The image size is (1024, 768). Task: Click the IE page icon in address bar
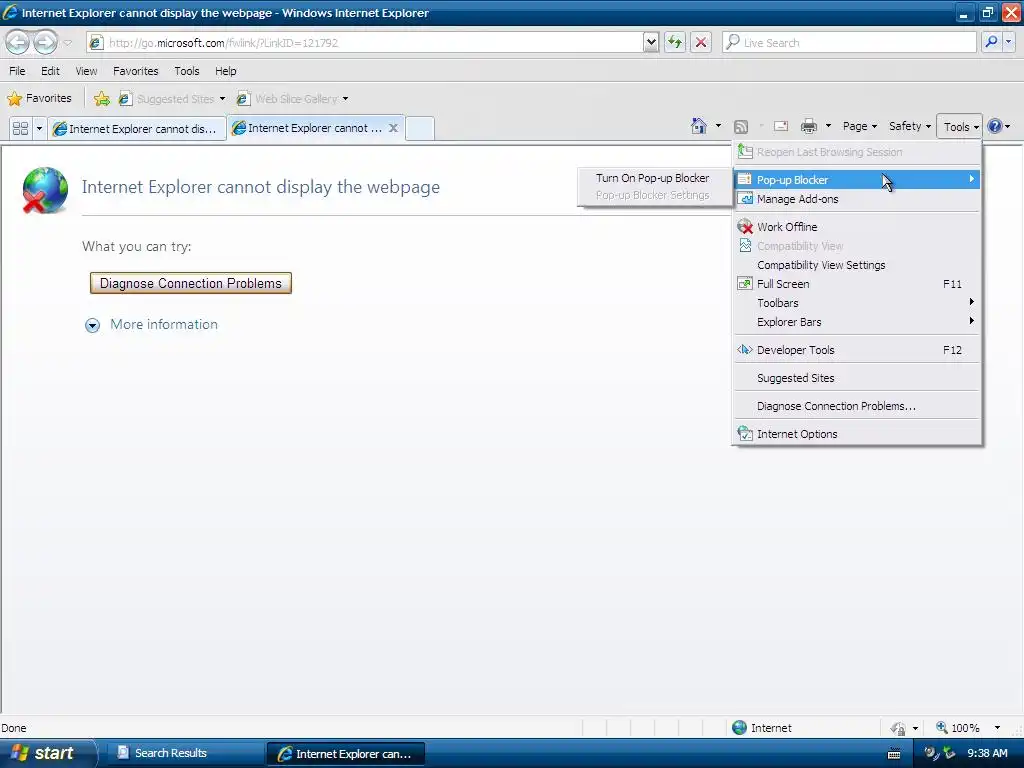coord(96,42)
